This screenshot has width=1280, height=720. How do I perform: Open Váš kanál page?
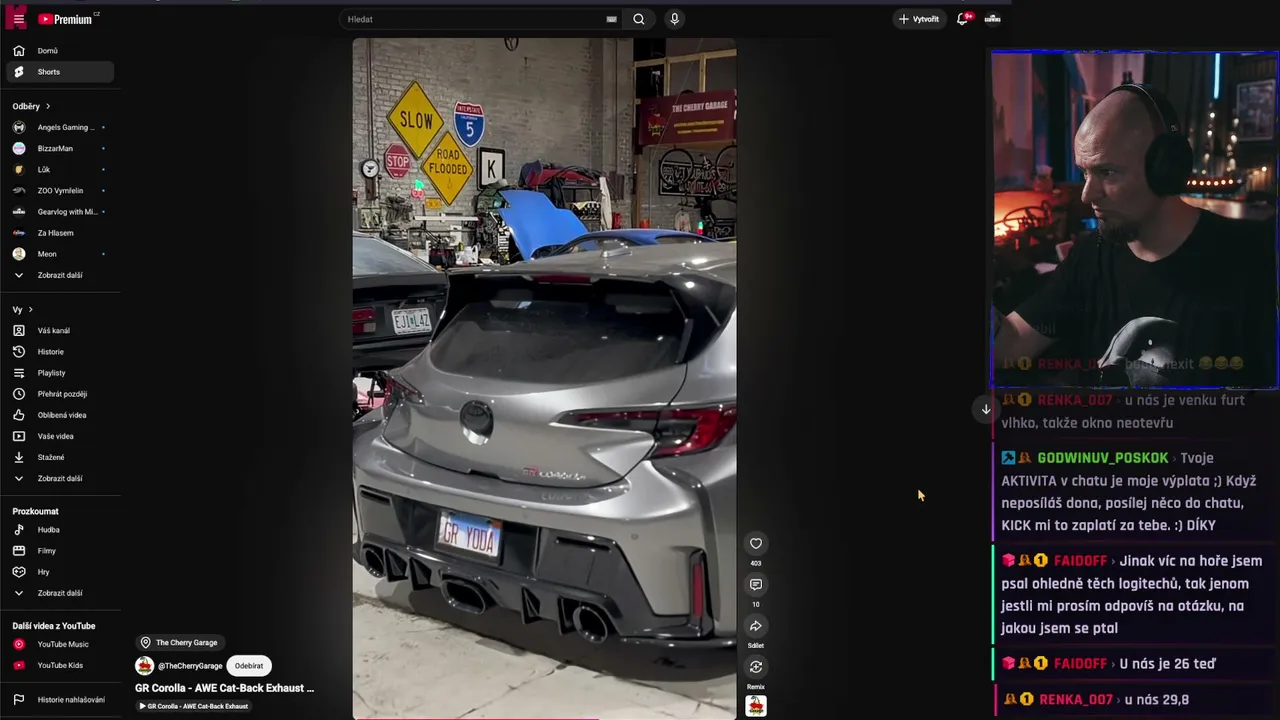[x=60, y=331]
